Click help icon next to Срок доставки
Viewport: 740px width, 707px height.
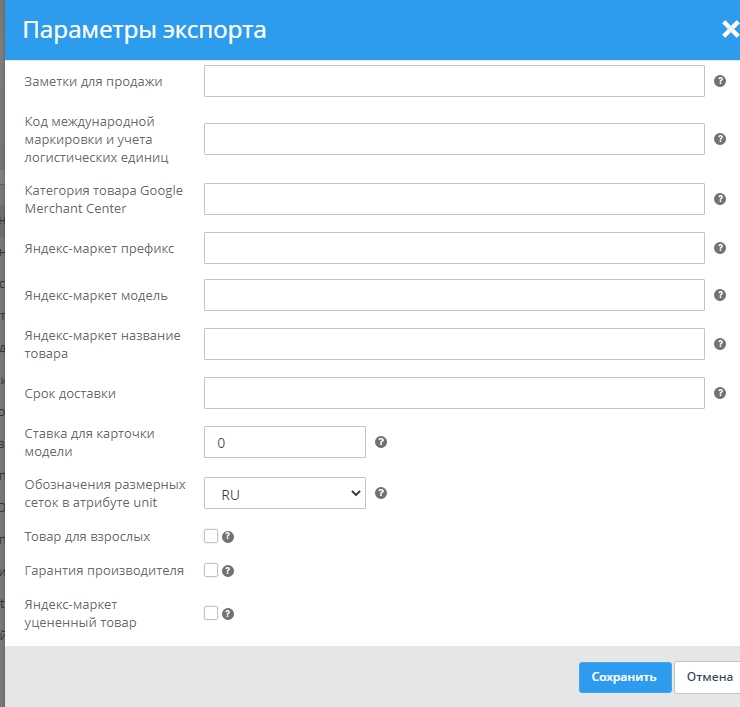pyautogui.click(x=720, y=393)
